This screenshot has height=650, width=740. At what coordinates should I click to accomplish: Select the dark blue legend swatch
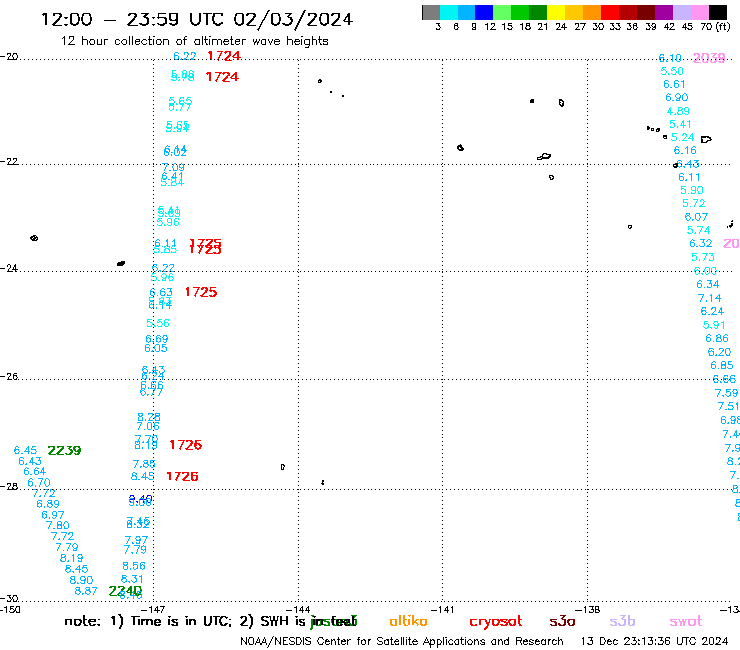(x=484, y=12)
